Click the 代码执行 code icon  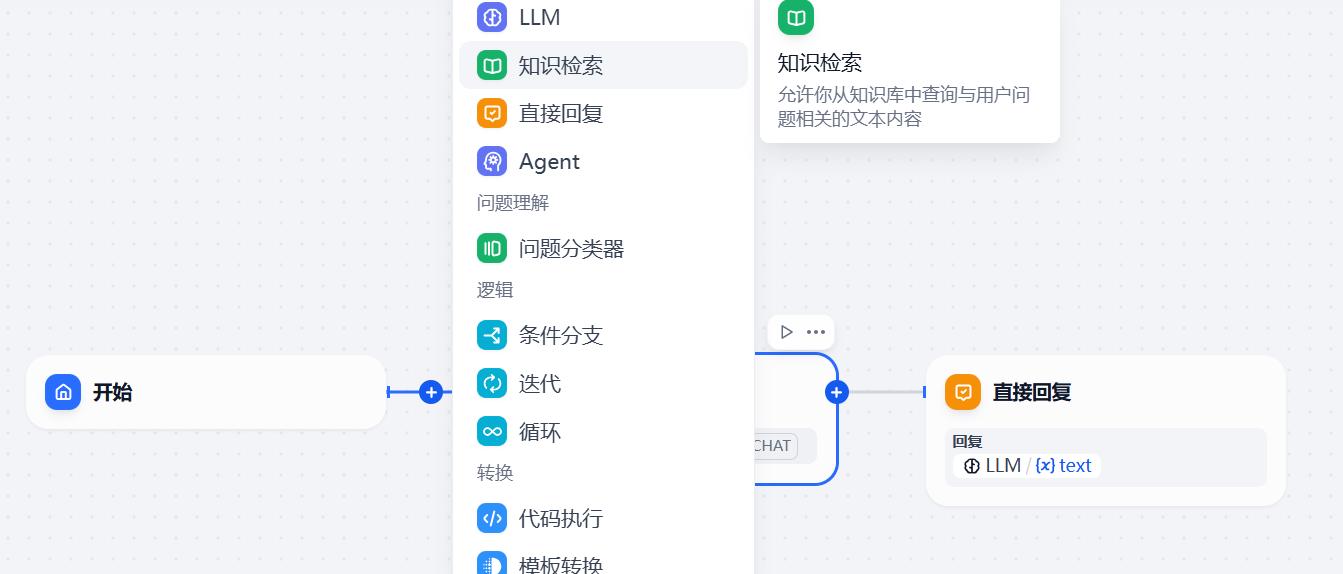coord(492,518)
